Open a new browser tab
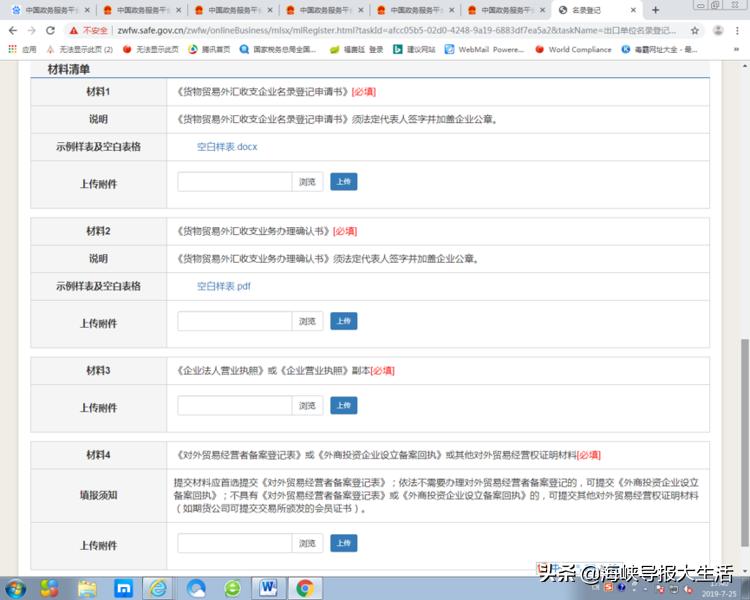750x600 pixels. click(655, 10)
